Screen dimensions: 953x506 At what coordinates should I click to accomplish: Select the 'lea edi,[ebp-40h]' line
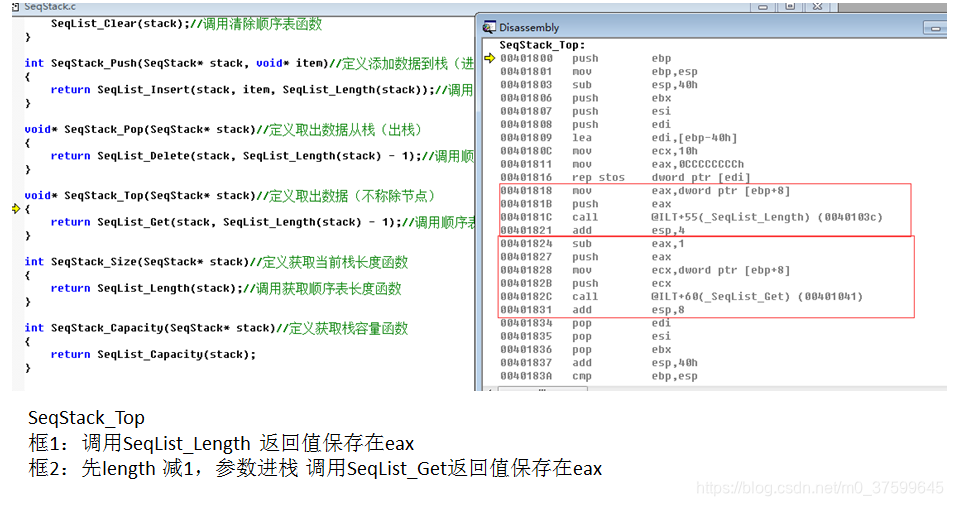coord(619,138)
